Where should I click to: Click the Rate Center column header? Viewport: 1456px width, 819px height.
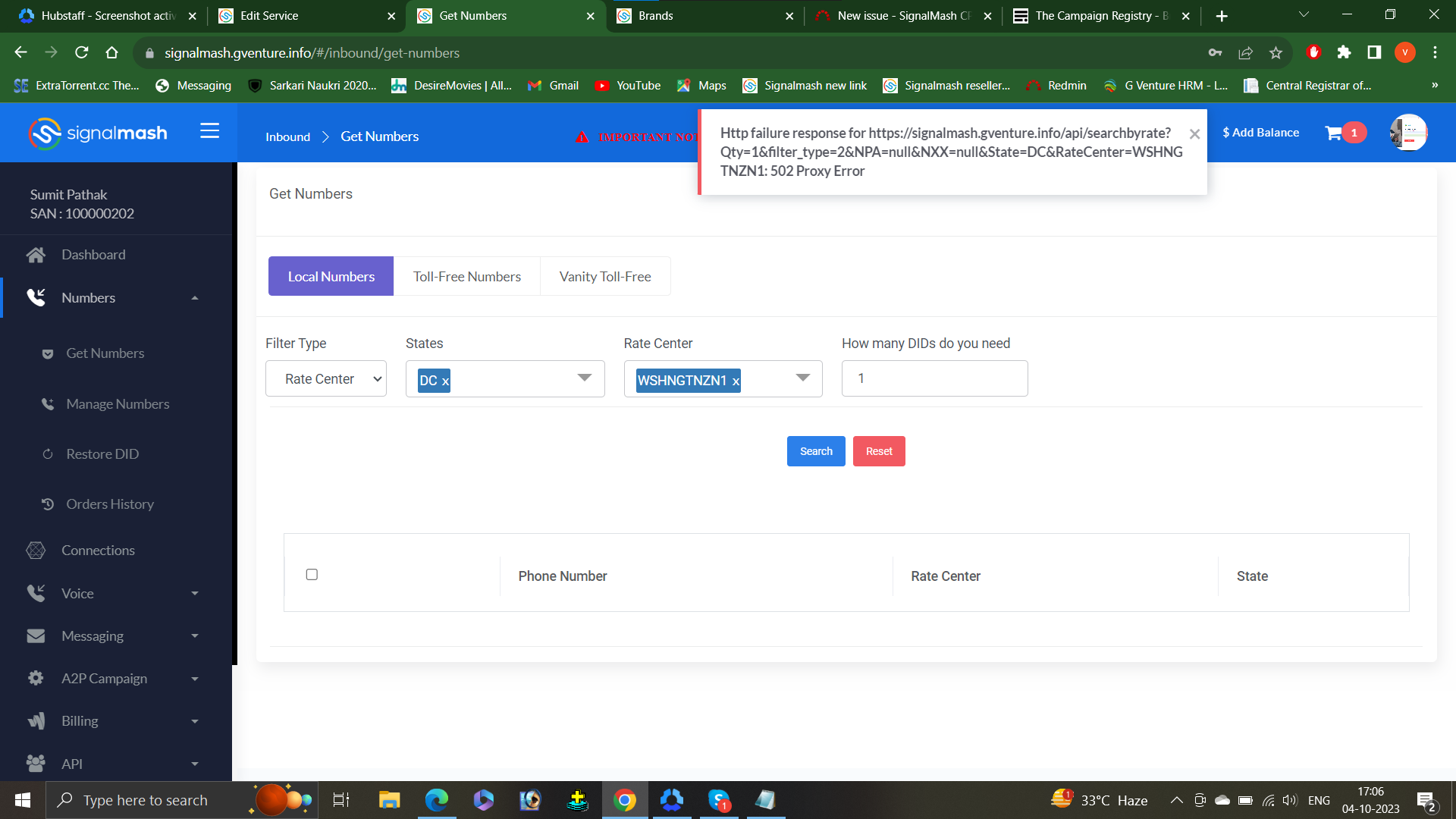pyautogui.click(x=946, y=576)
